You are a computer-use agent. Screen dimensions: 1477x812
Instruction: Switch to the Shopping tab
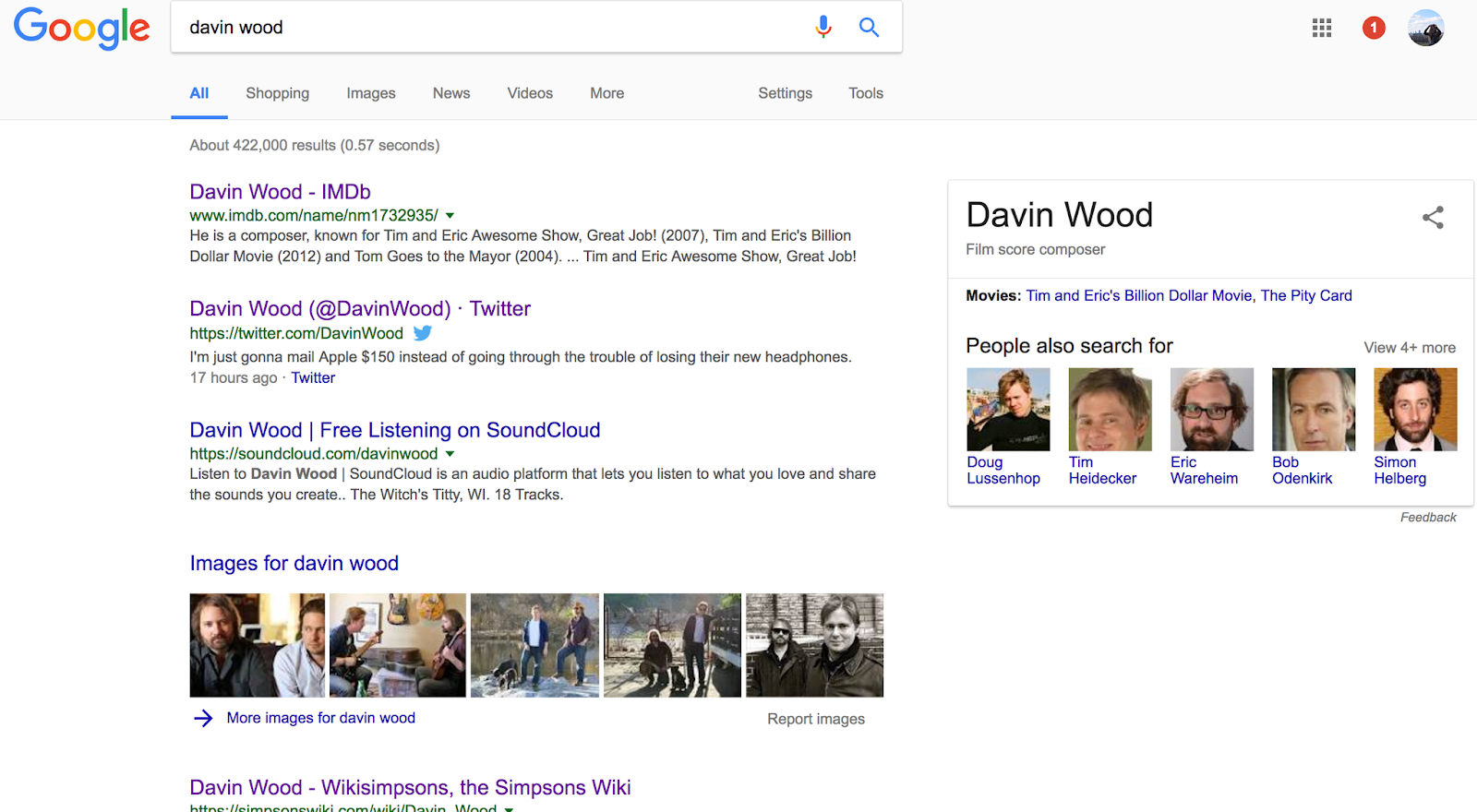tap(278, 93)
